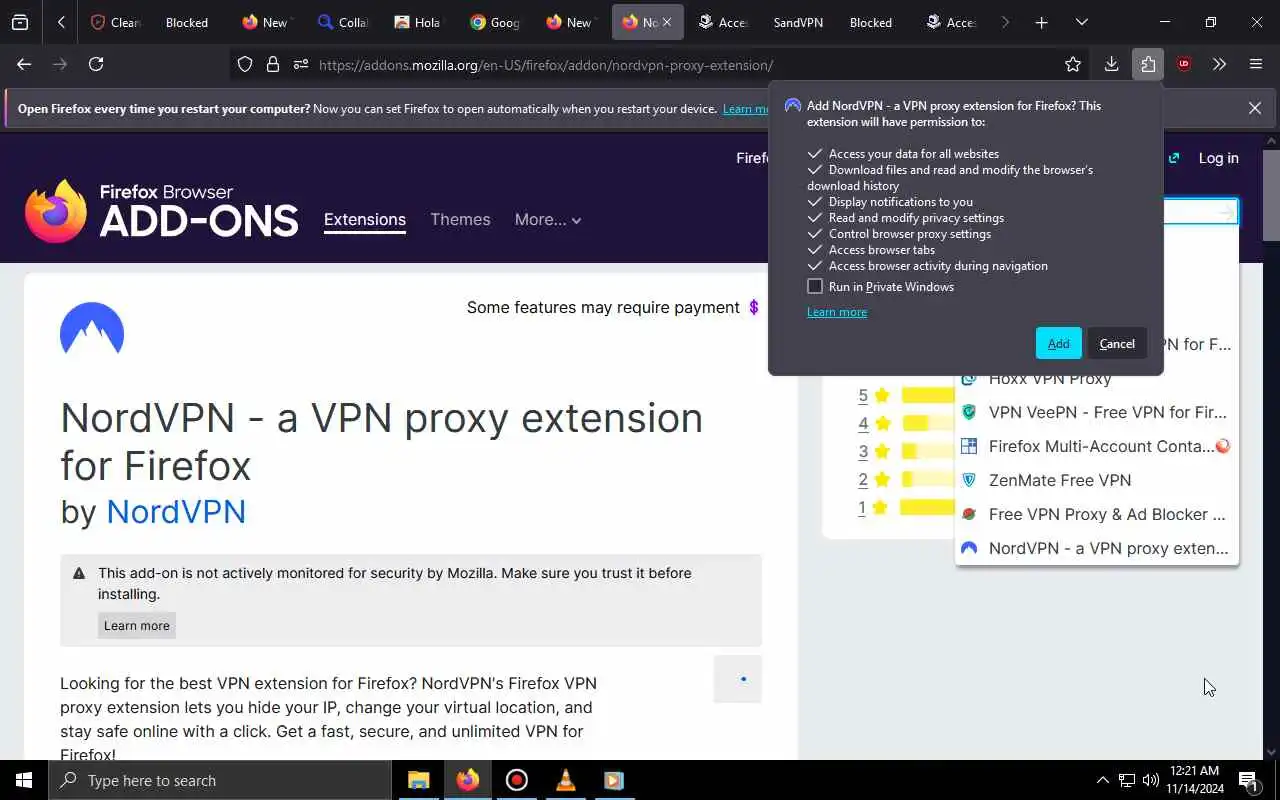The height and width of the screenshot is (800, 1280).
Task: Submit the add-on search arrow
Action: click(x=1226, y=212)
